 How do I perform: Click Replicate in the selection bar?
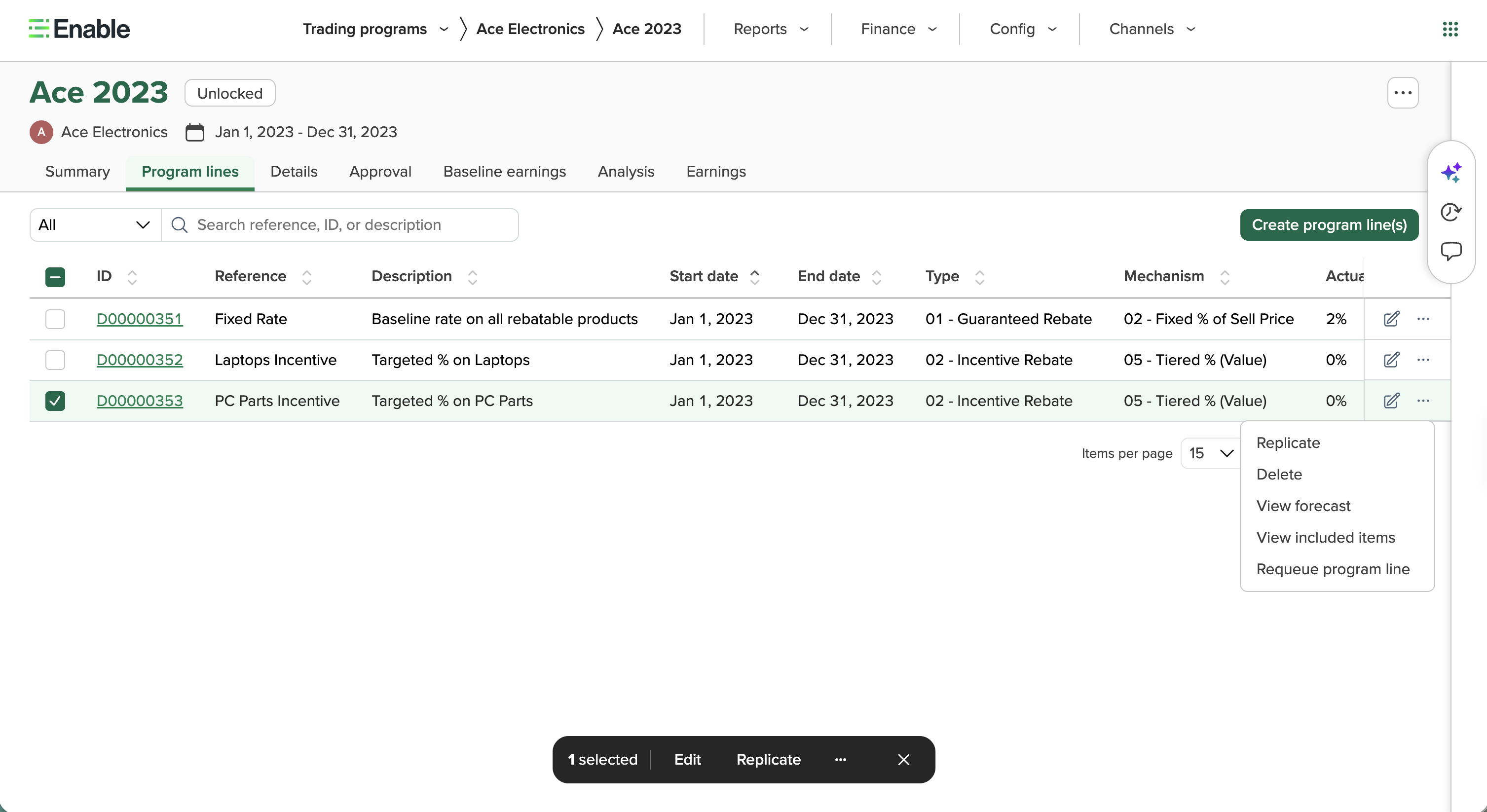coord(768,760)
